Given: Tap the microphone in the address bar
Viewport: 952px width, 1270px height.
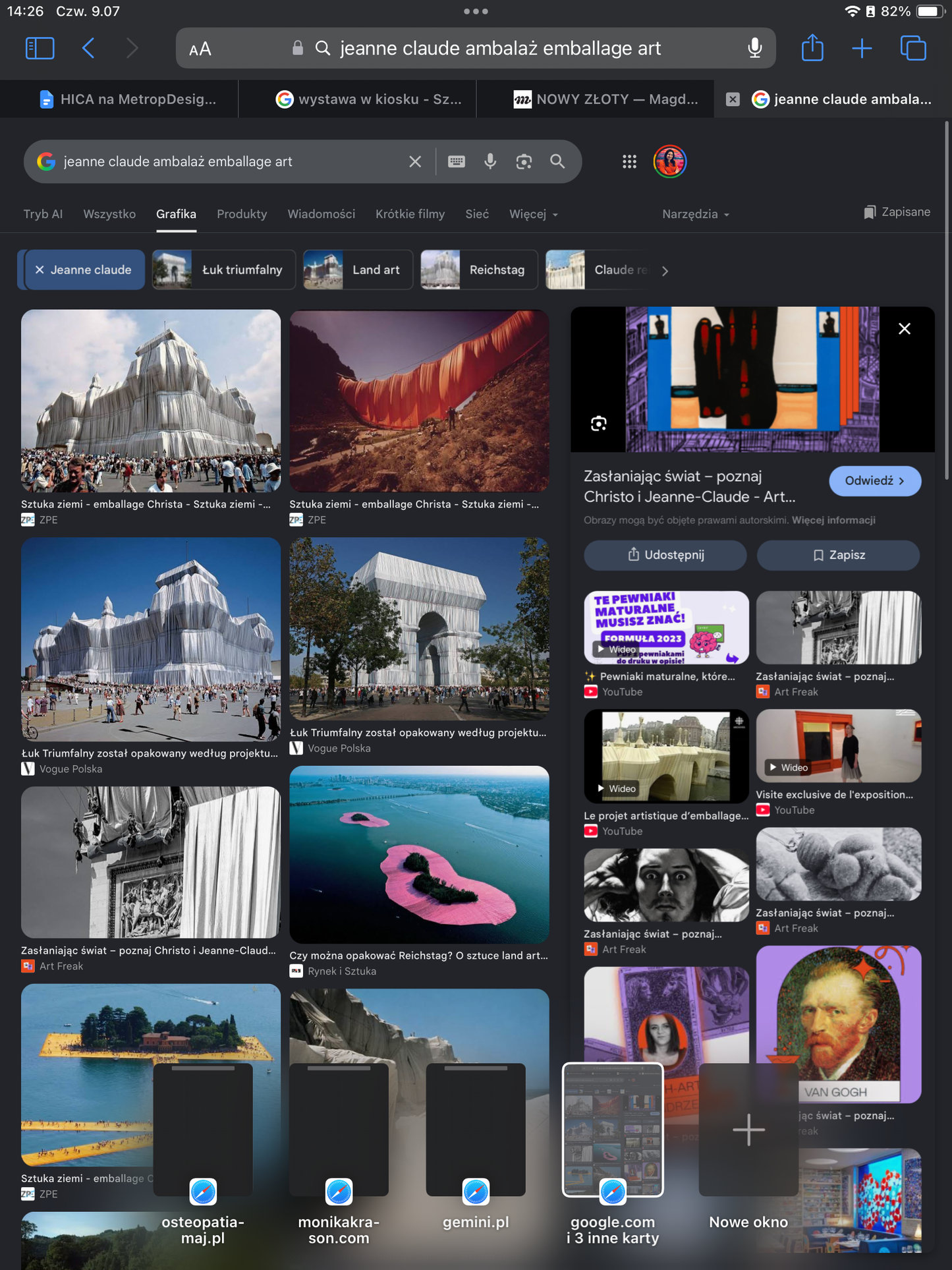Looking at the screenshot, I should tap(755, 48).
